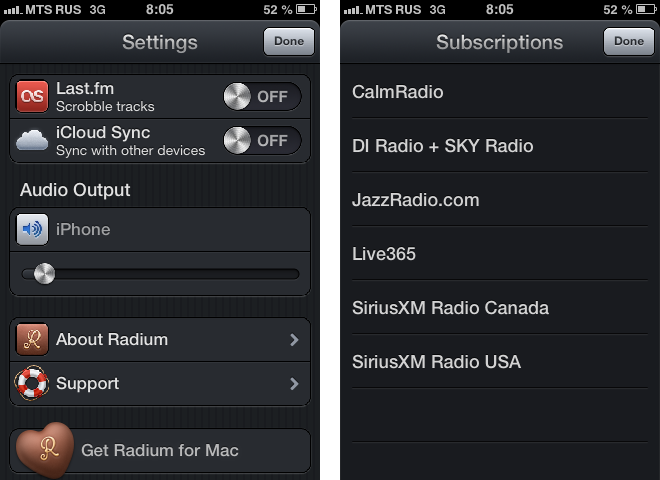Click the volume slider knob
The height and width of the screenshot is (480, 660).
[x=45, y=273]
